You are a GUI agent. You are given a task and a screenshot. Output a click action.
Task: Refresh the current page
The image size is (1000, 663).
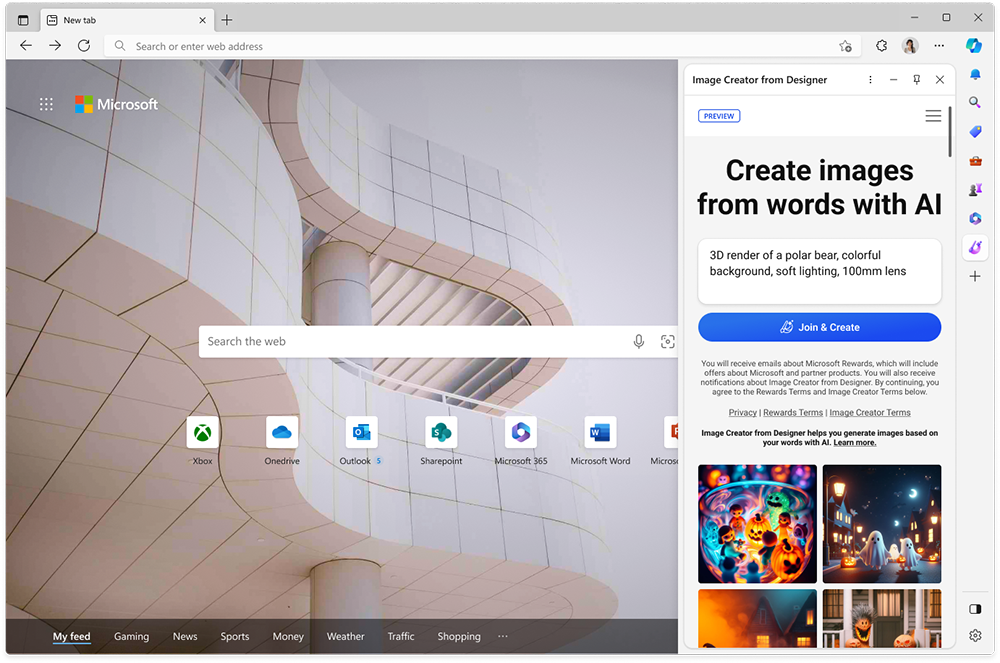click(x=84, y=45)
